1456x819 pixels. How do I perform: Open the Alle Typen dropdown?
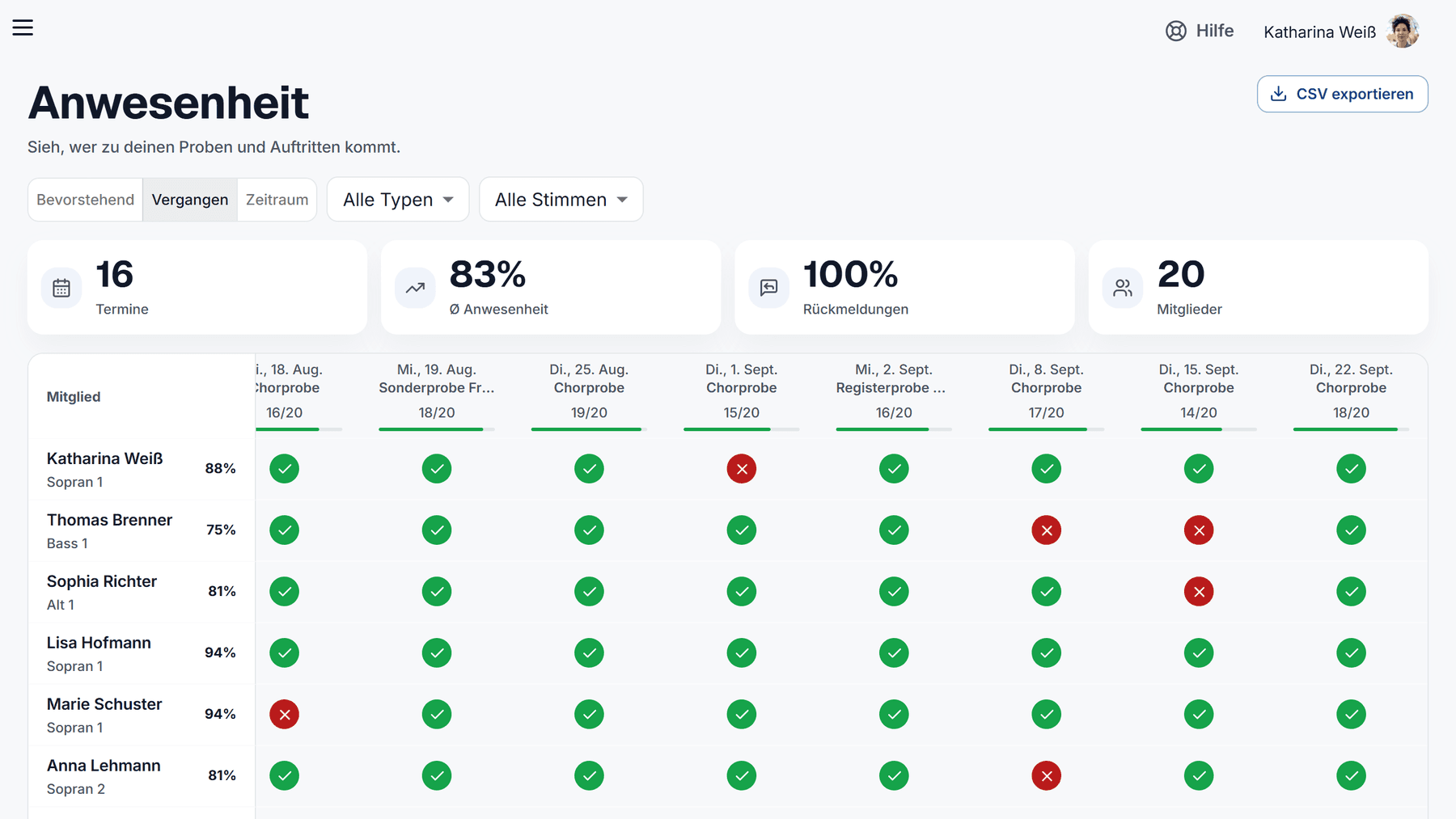coord(398,200)
